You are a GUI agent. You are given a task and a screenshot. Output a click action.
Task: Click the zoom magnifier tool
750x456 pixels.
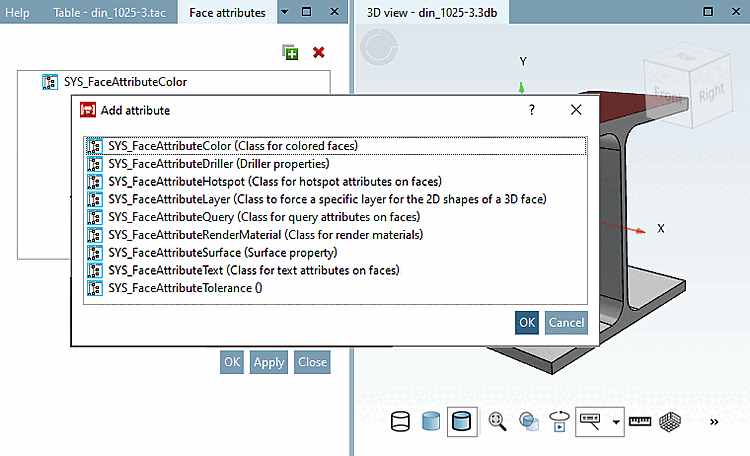[x=497, y=422]
